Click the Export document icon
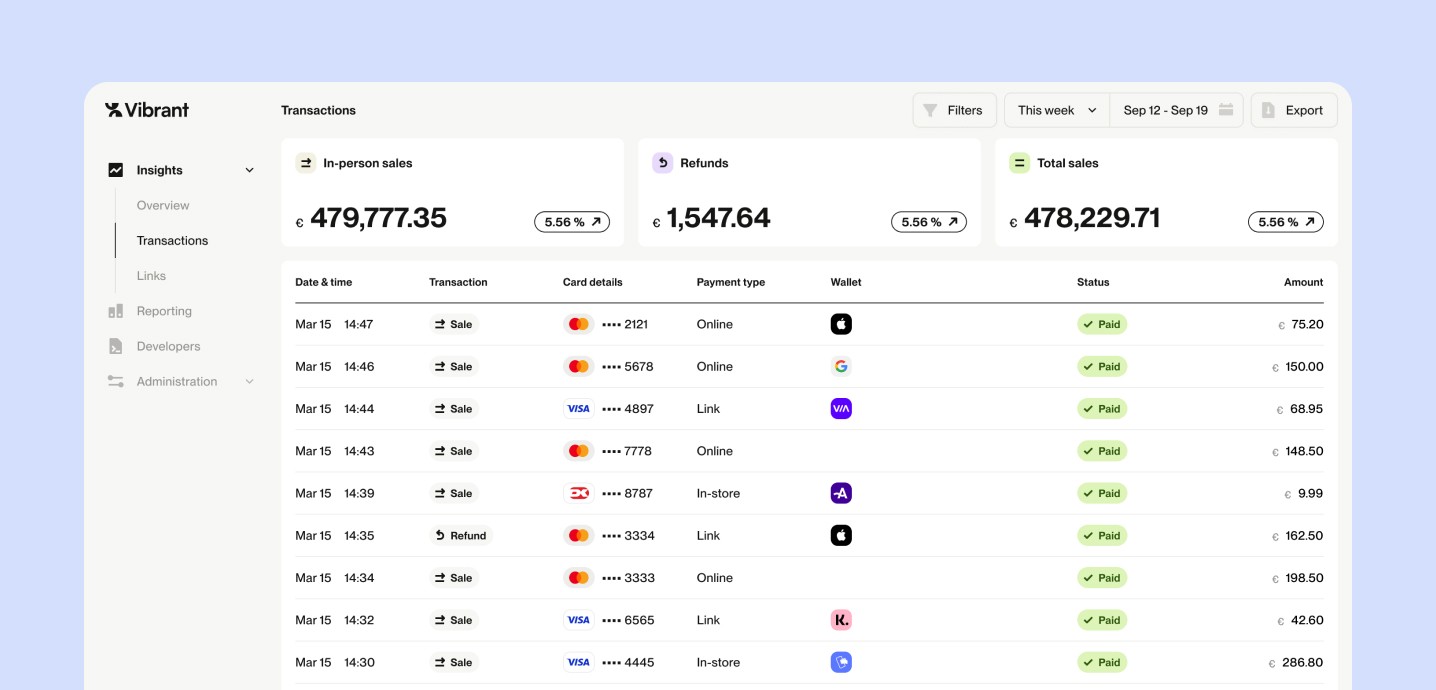Viewport: 1436px width, 690px height. (x=1268, y=110)
